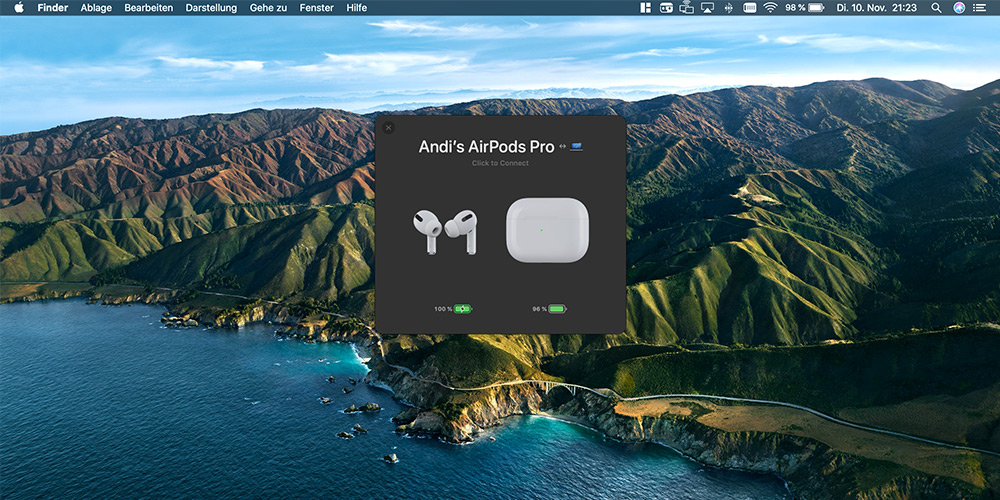Viewport: 1000px width, 500px height.
Task: Click the window-tiling grid menu bar icon
Action: (645, 8)
